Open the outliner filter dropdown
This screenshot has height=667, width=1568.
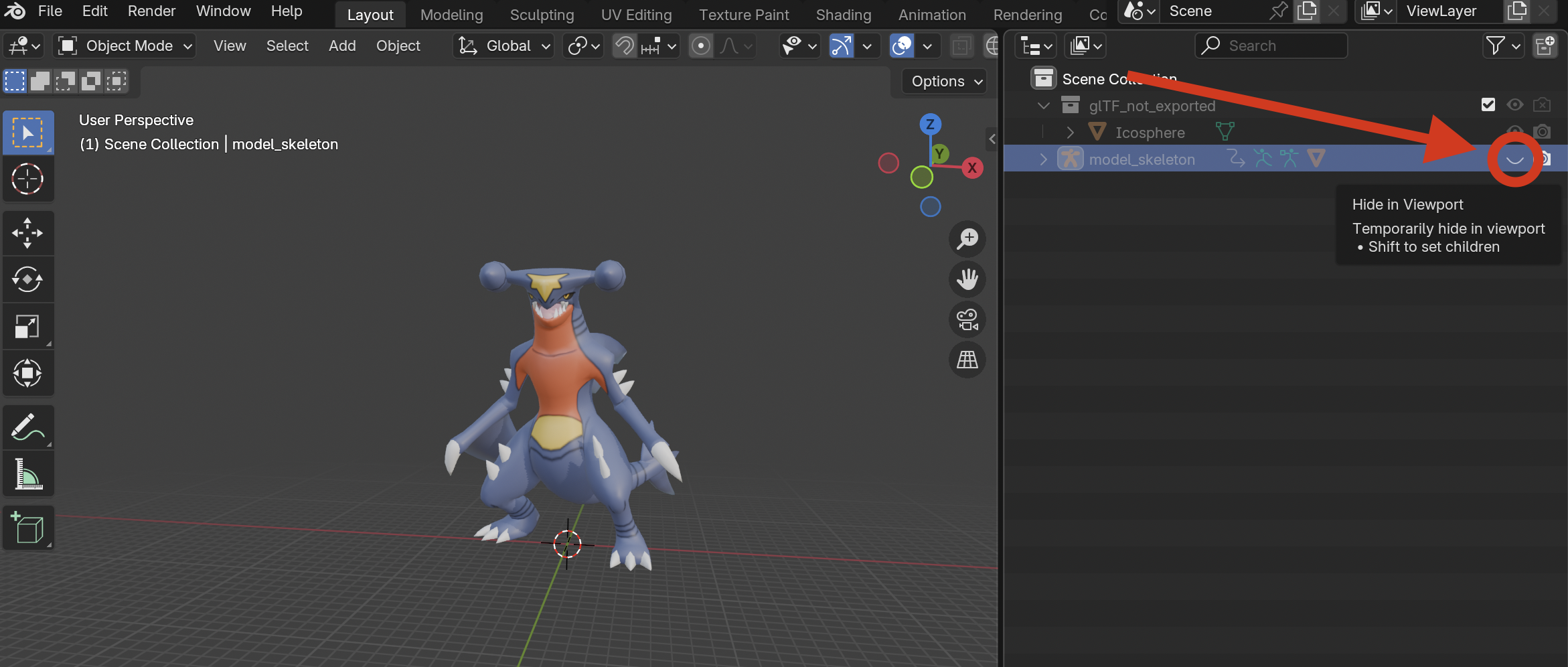tap(1504, 46)
